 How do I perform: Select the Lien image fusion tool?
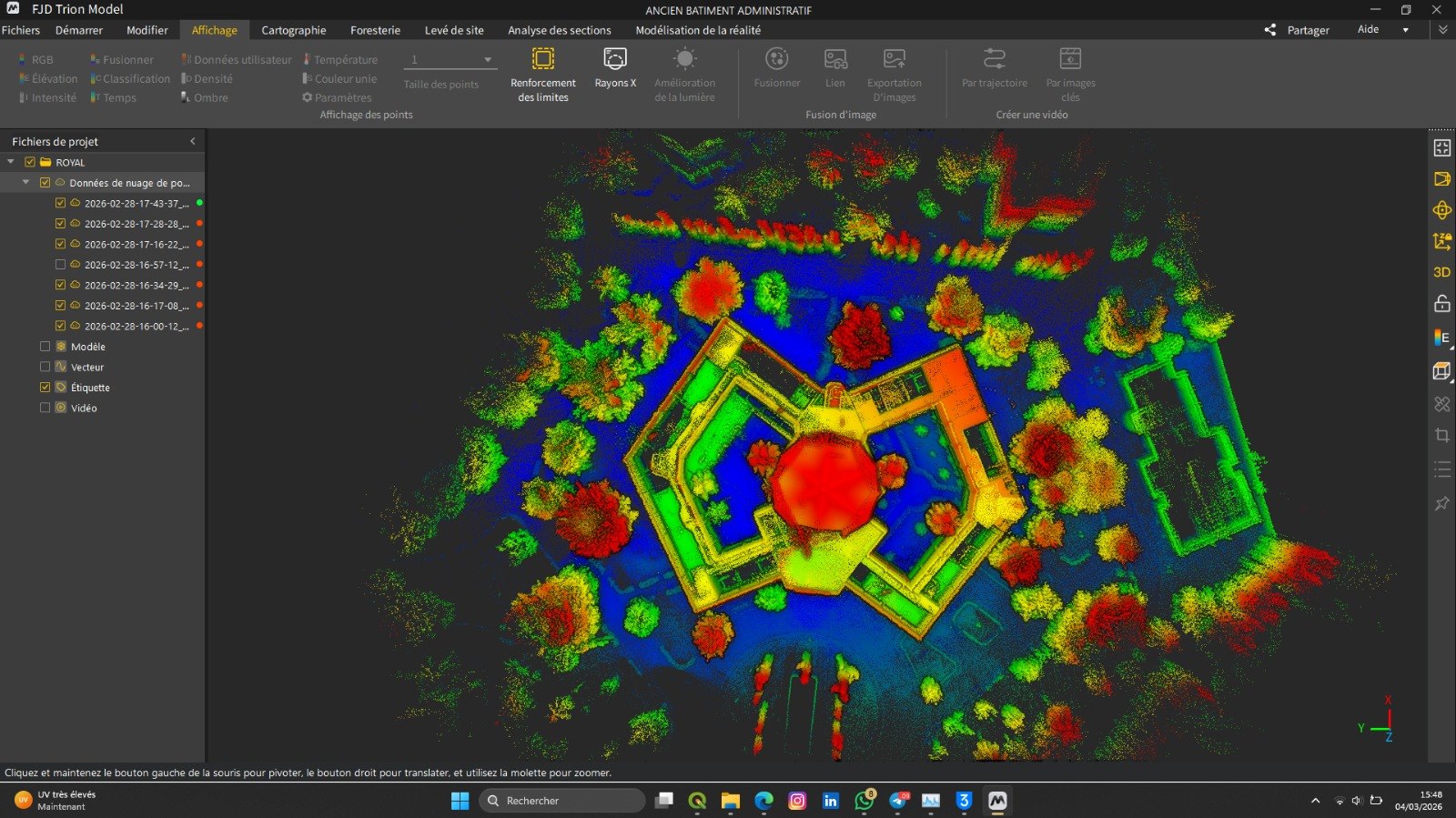(x=835, y=69)
